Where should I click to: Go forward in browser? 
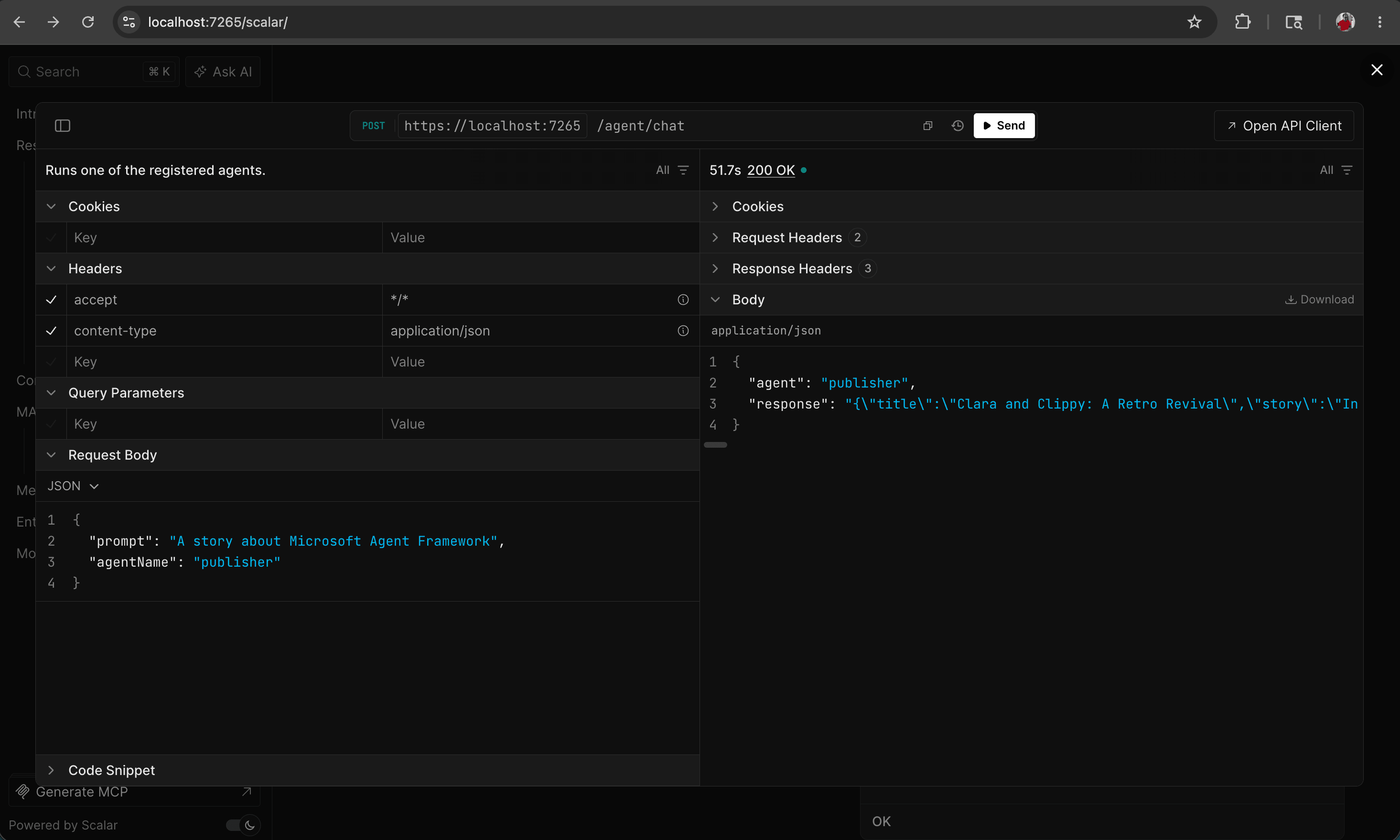(x=53, y=22)
